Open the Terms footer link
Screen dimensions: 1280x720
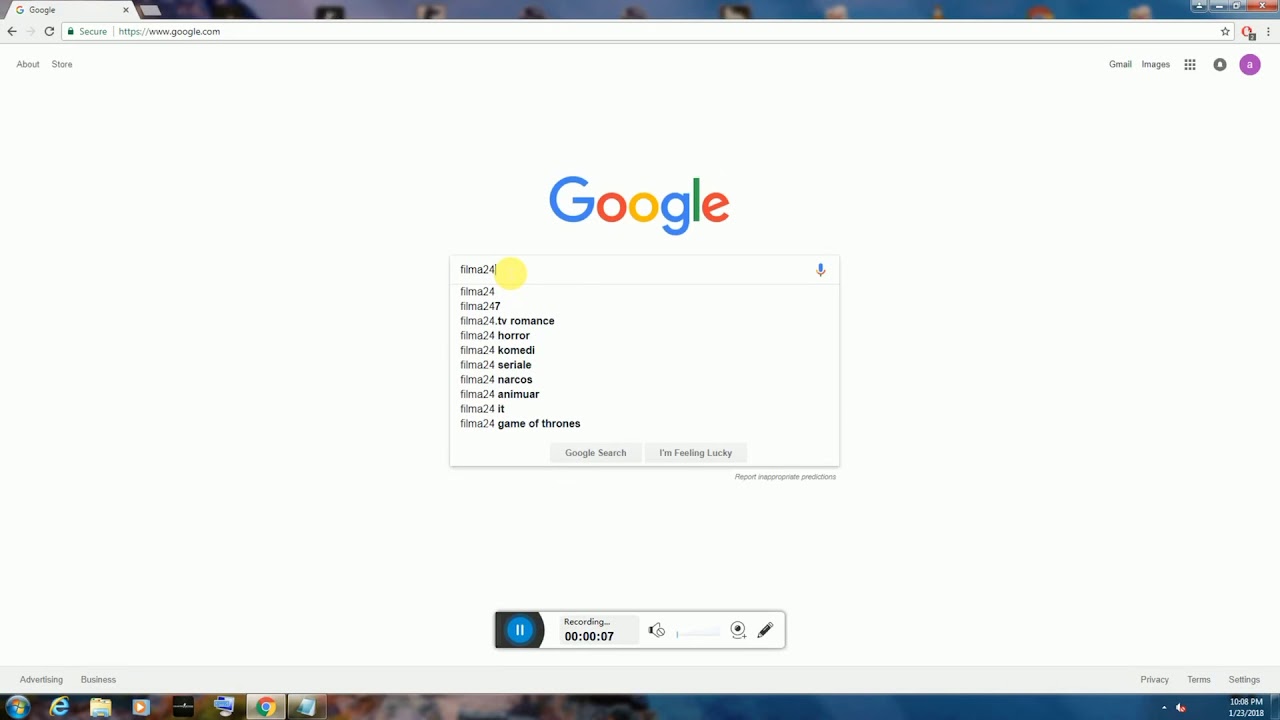click(1199, 680)
